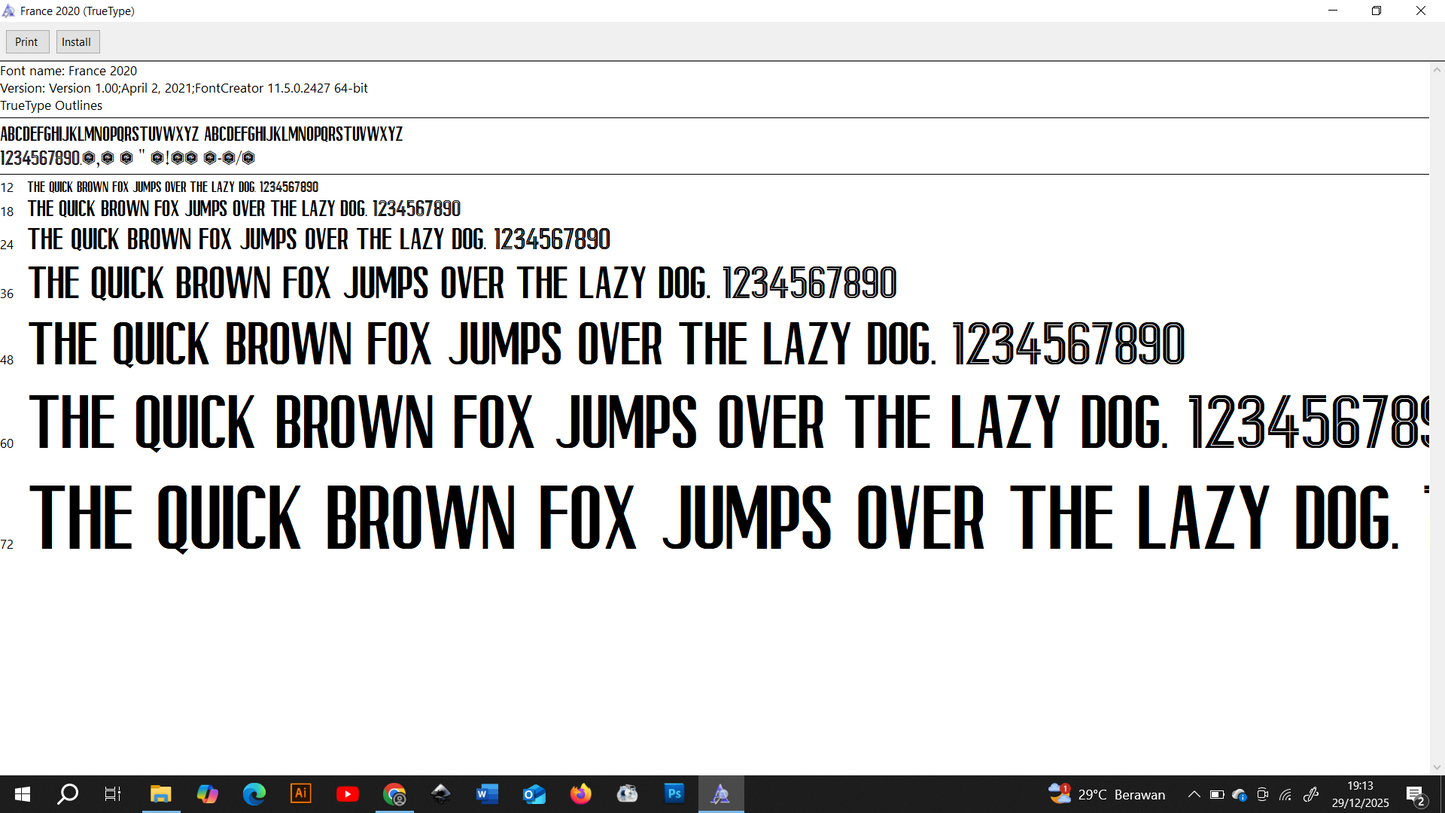Click the Install font button

click(x=76, y=42)
